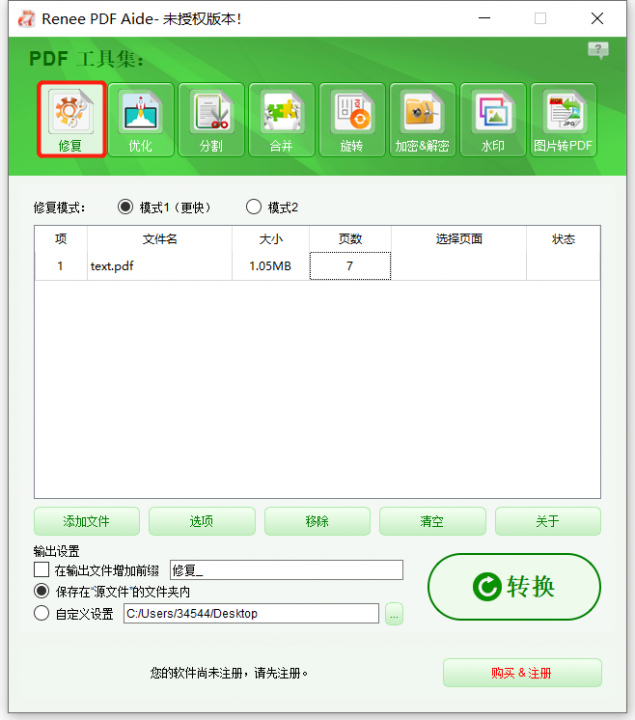Click the 项 column header
This screenshot has width=635, height=720.
tap(61, 239)
